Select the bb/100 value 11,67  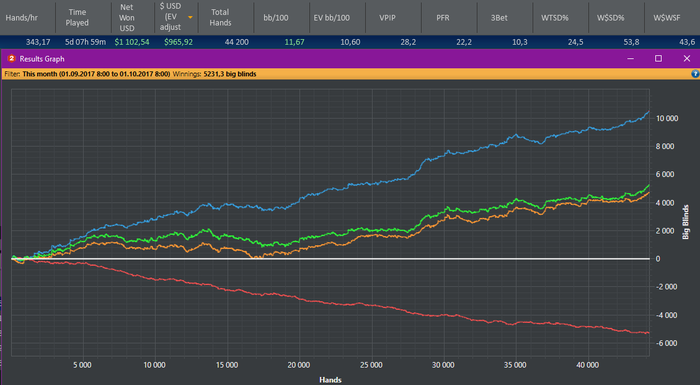coord(295,42)
